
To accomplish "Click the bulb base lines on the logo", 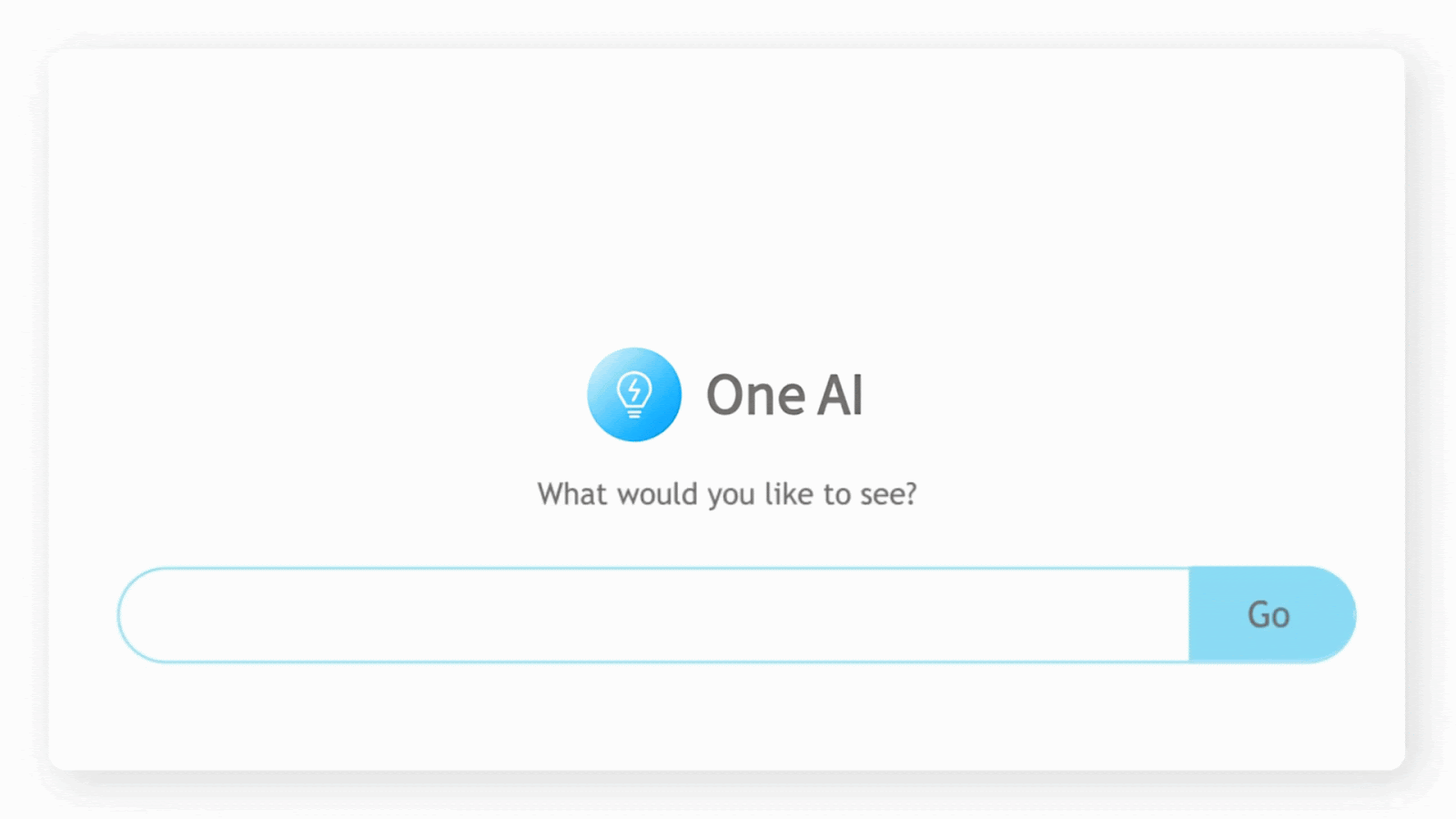I will tap(634, 413).
